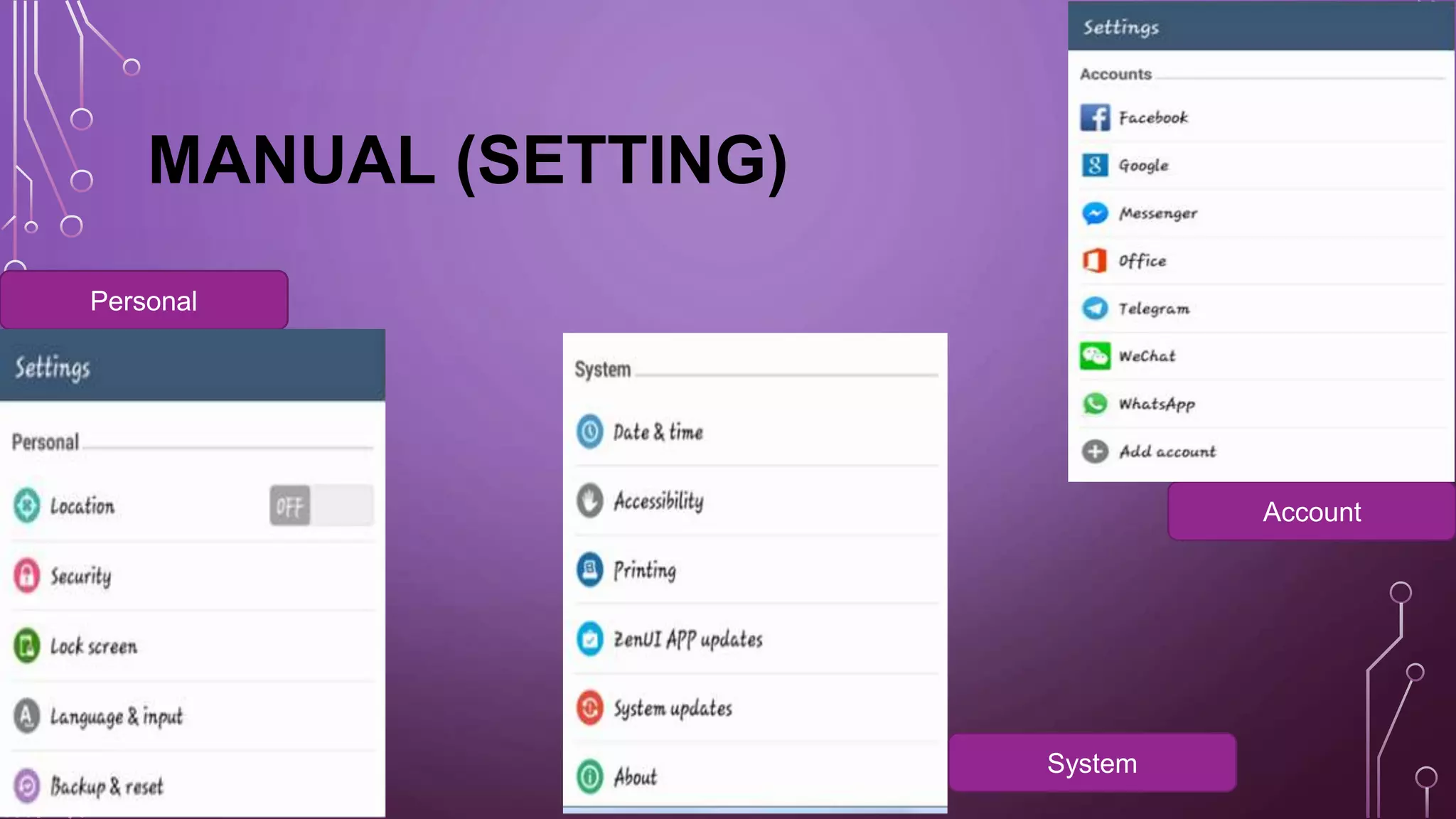Open the About text entry
The width and height of the screenshot is (1456, 819).
636,777
